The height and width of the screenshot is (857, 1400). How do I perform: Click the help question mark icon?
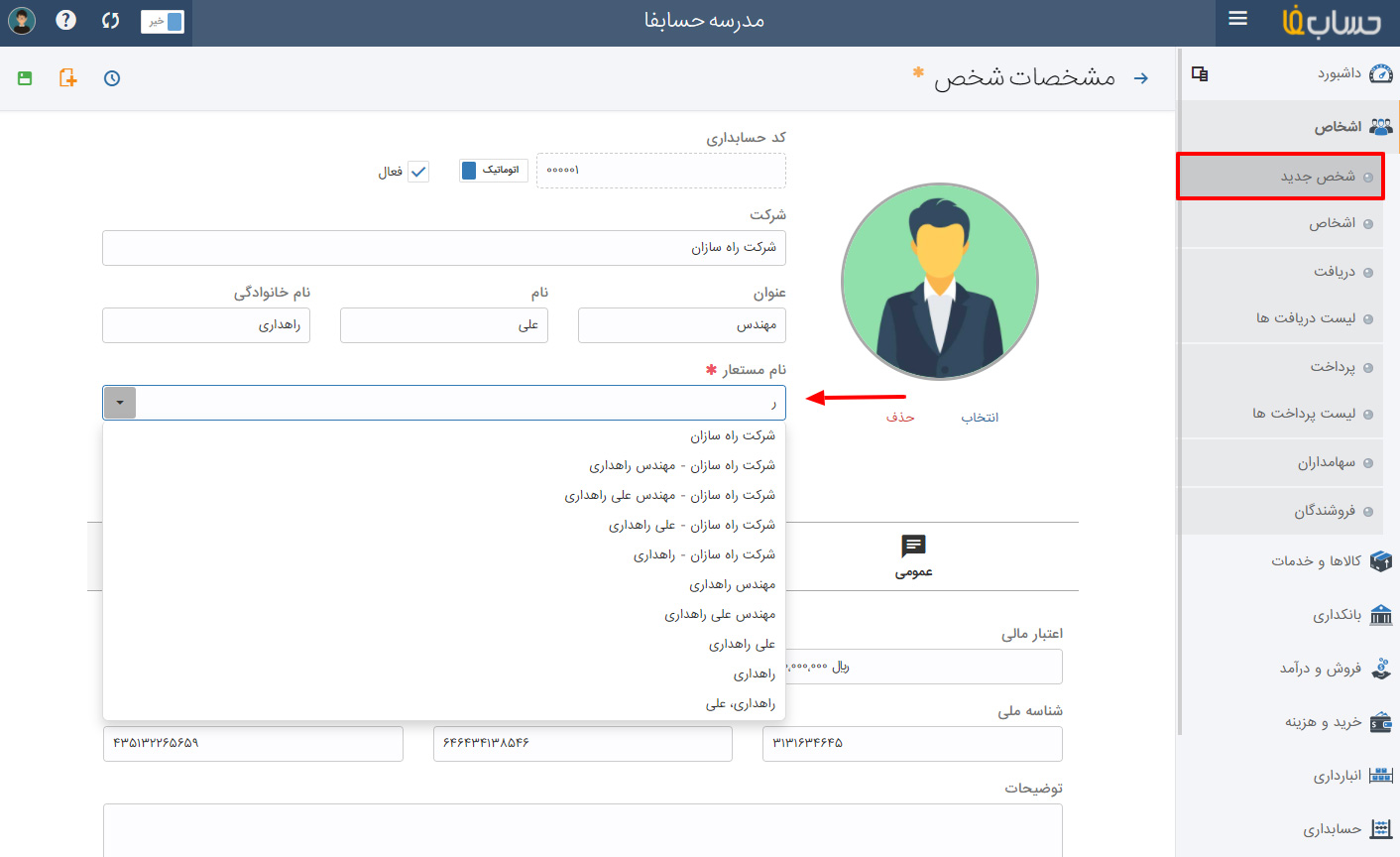(x=66, y=20)
